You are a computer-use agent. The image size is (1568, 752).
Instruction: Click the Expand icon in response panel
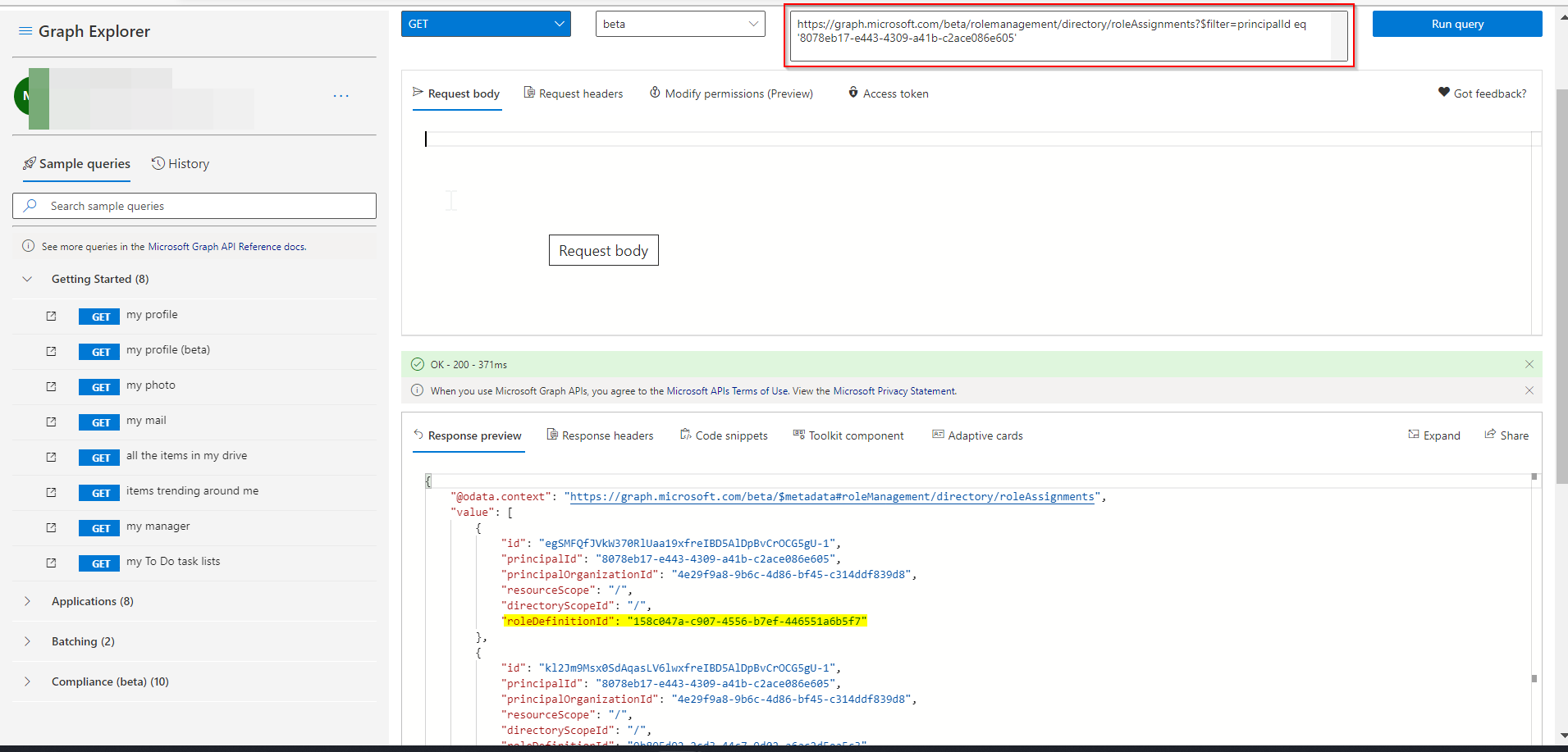[x=1414, y=435]
